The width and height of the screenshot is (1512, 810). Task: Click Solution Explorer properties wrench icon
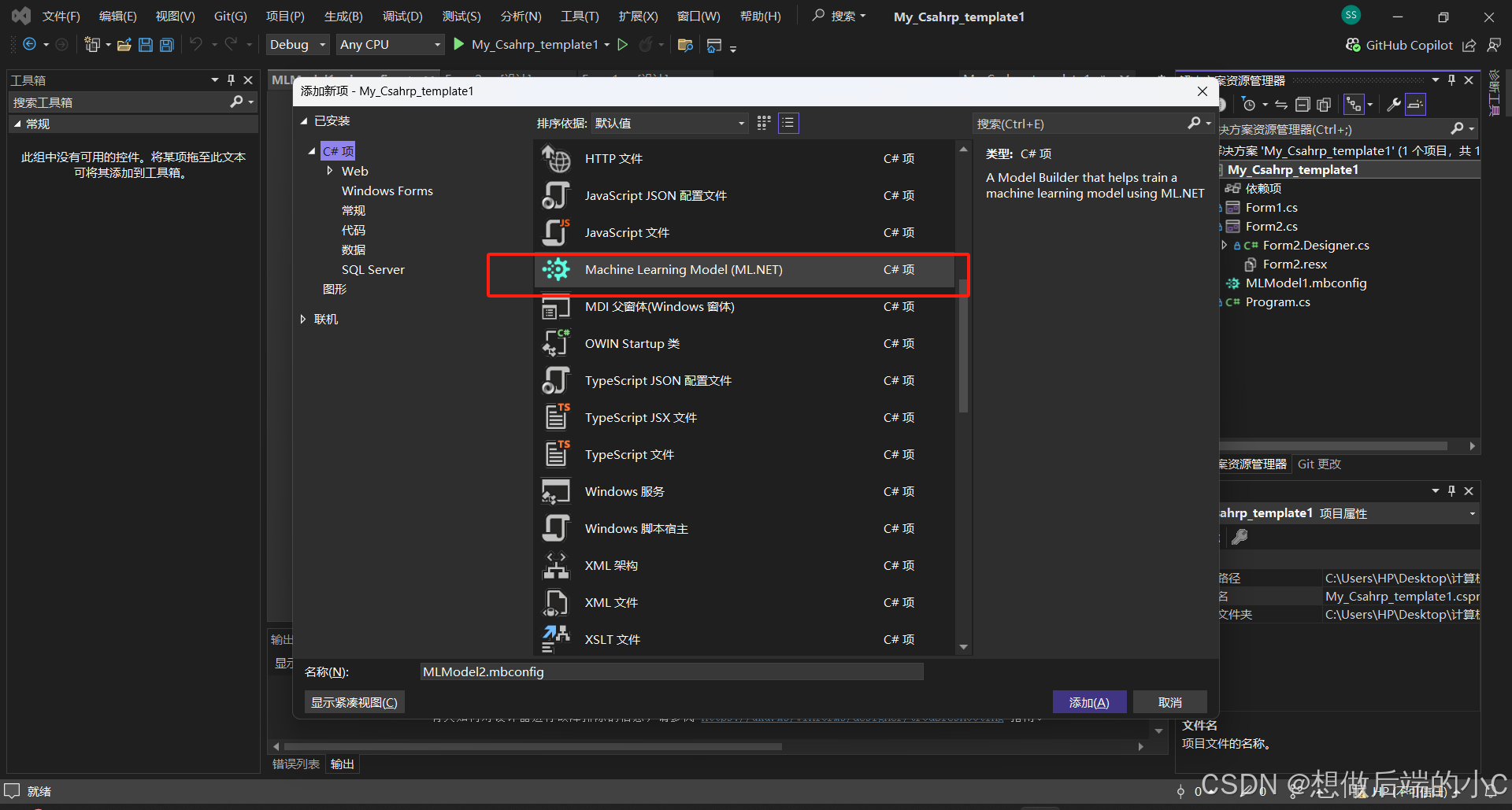coord(1394,104)
